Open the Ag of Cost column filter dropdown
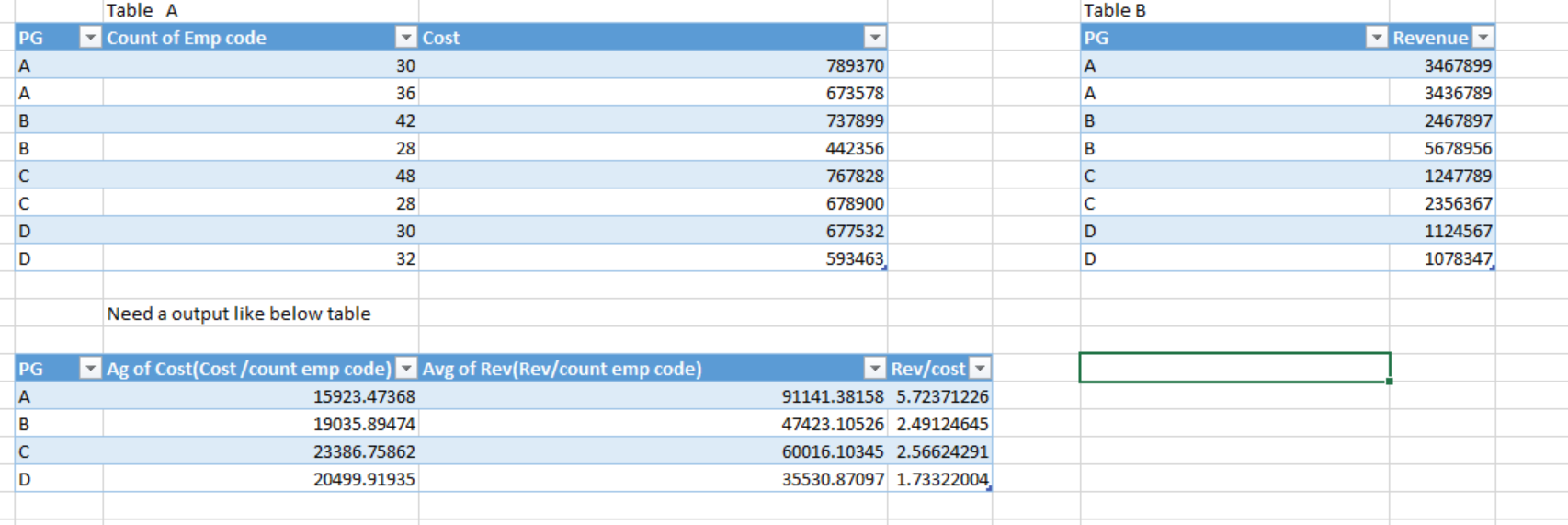Viewport: 1568px width, 525px height. click(x=405, y=369)
